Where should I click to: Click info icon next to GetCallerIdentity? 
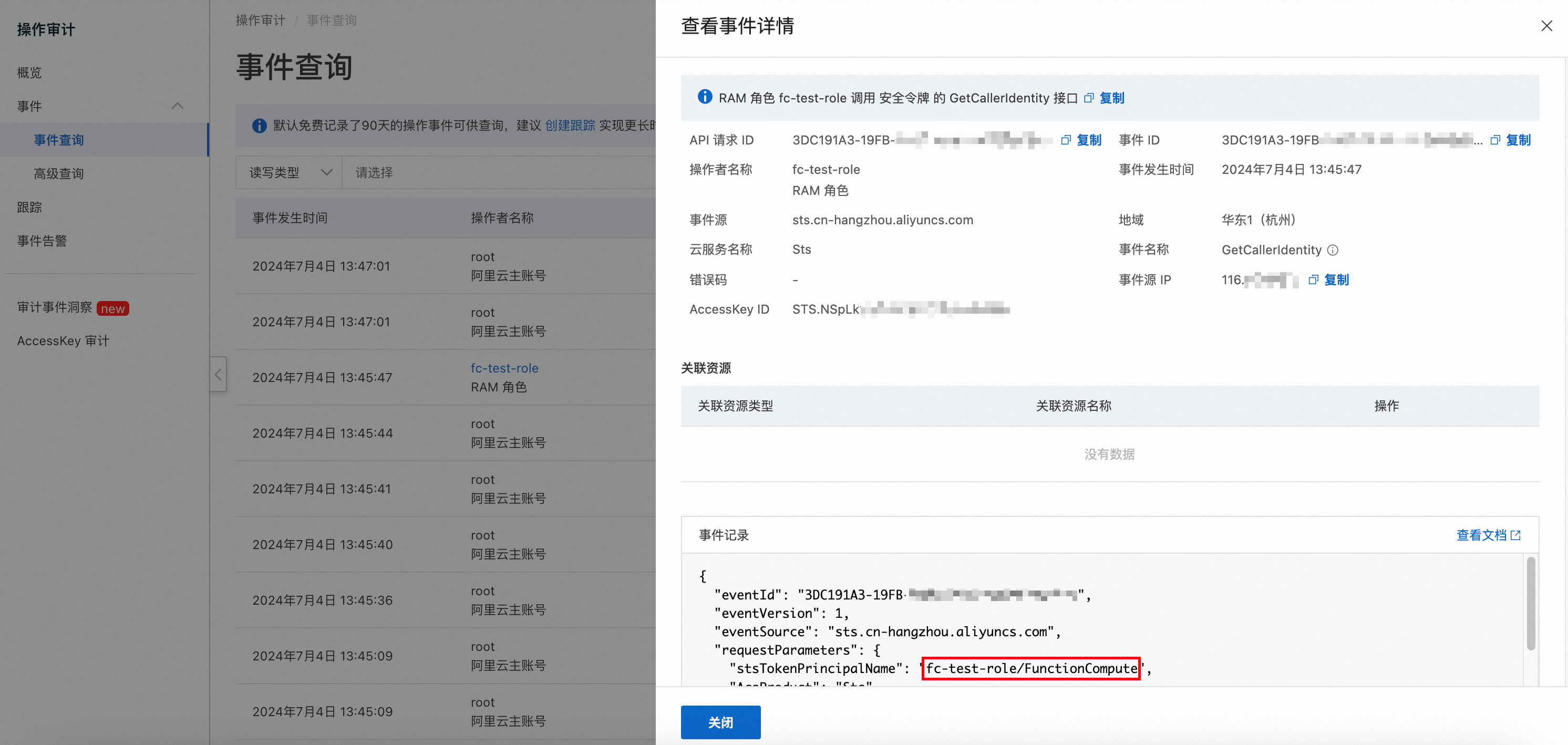(x=1333, y=250)
